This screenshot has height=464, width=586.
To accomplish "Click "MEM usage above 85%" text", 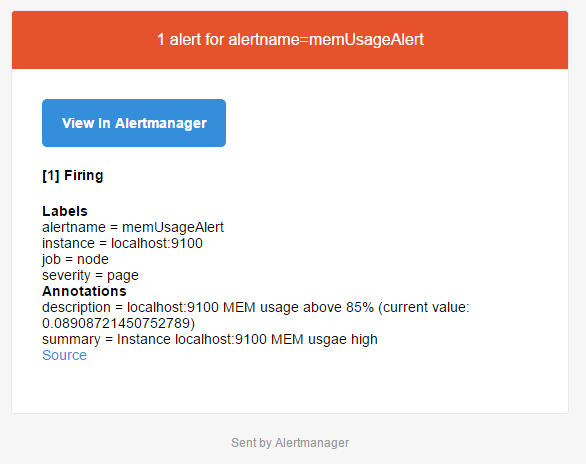I will (298, 307).
